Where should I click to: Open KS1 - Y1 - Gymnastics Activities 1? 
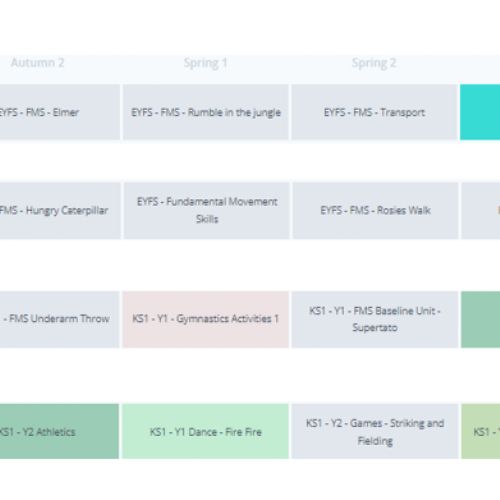(x=205, y=319)
